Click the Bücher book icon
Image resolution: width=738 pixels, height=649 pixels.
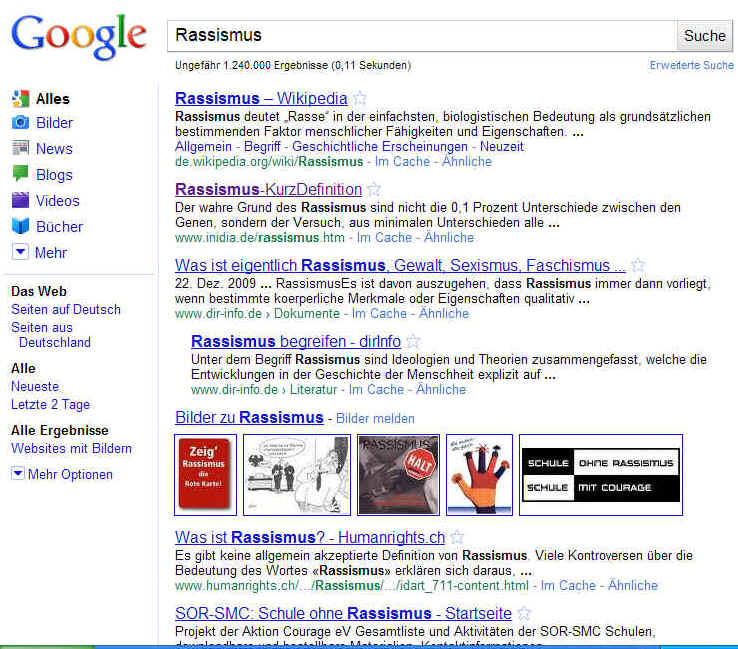(x=20, y=226)
